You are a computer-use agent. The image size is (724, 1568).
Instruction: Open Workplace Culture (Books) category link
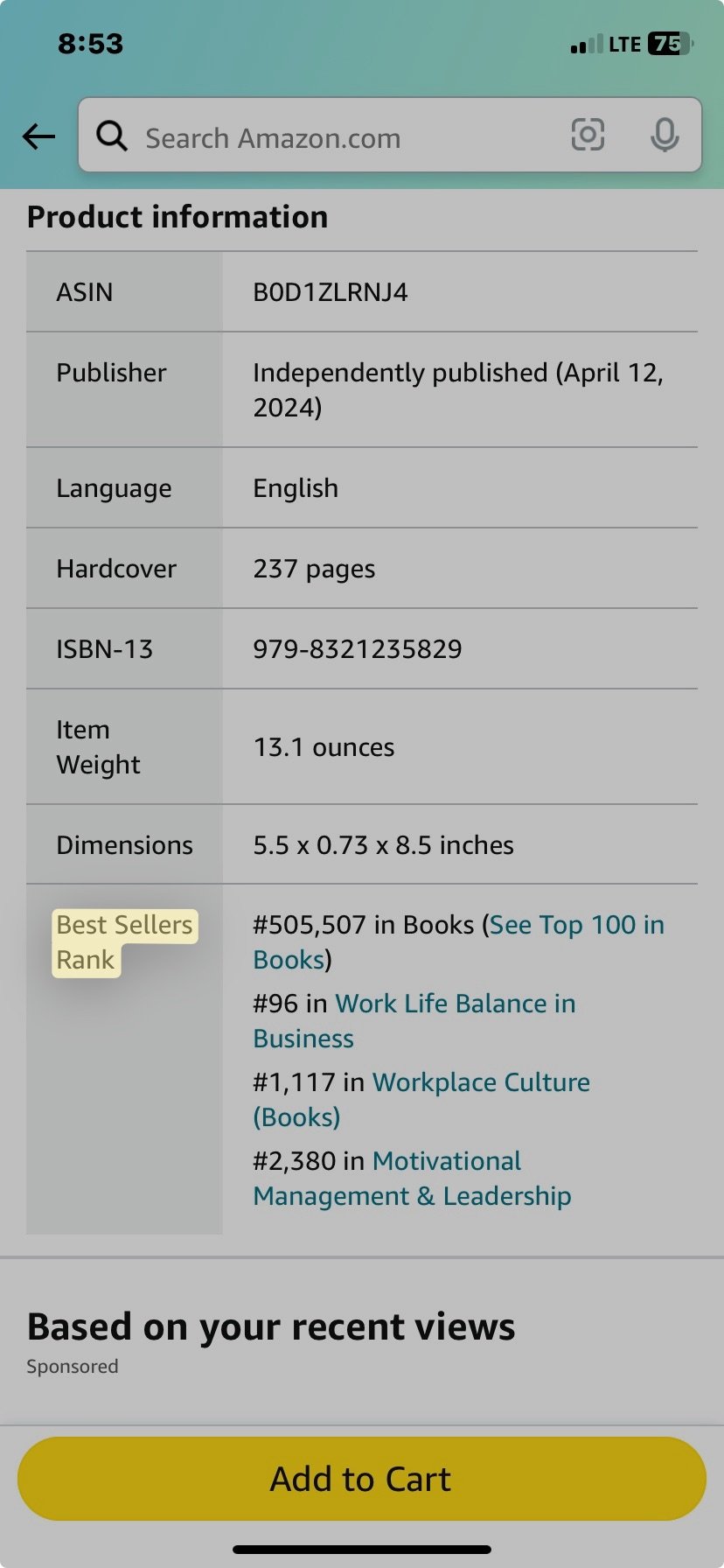tap(421, 1100)
